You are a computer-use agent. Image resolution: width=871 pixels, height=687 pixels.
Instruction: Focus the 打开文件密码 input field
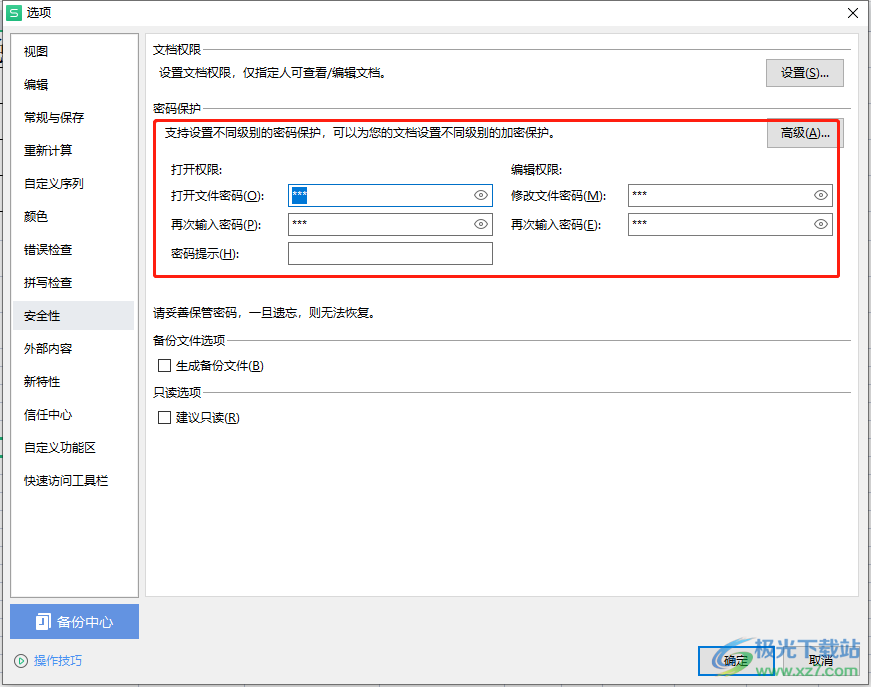(390, 195)
